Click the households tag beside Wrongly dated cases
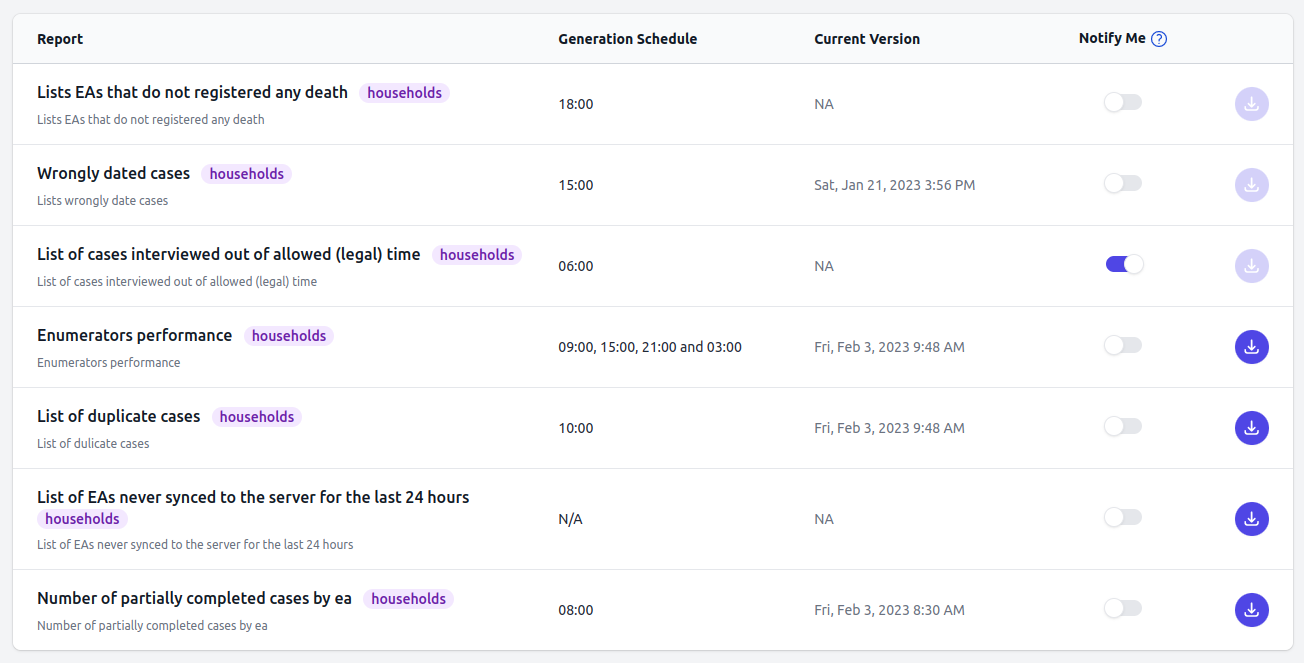 click(x=247, y=174)
